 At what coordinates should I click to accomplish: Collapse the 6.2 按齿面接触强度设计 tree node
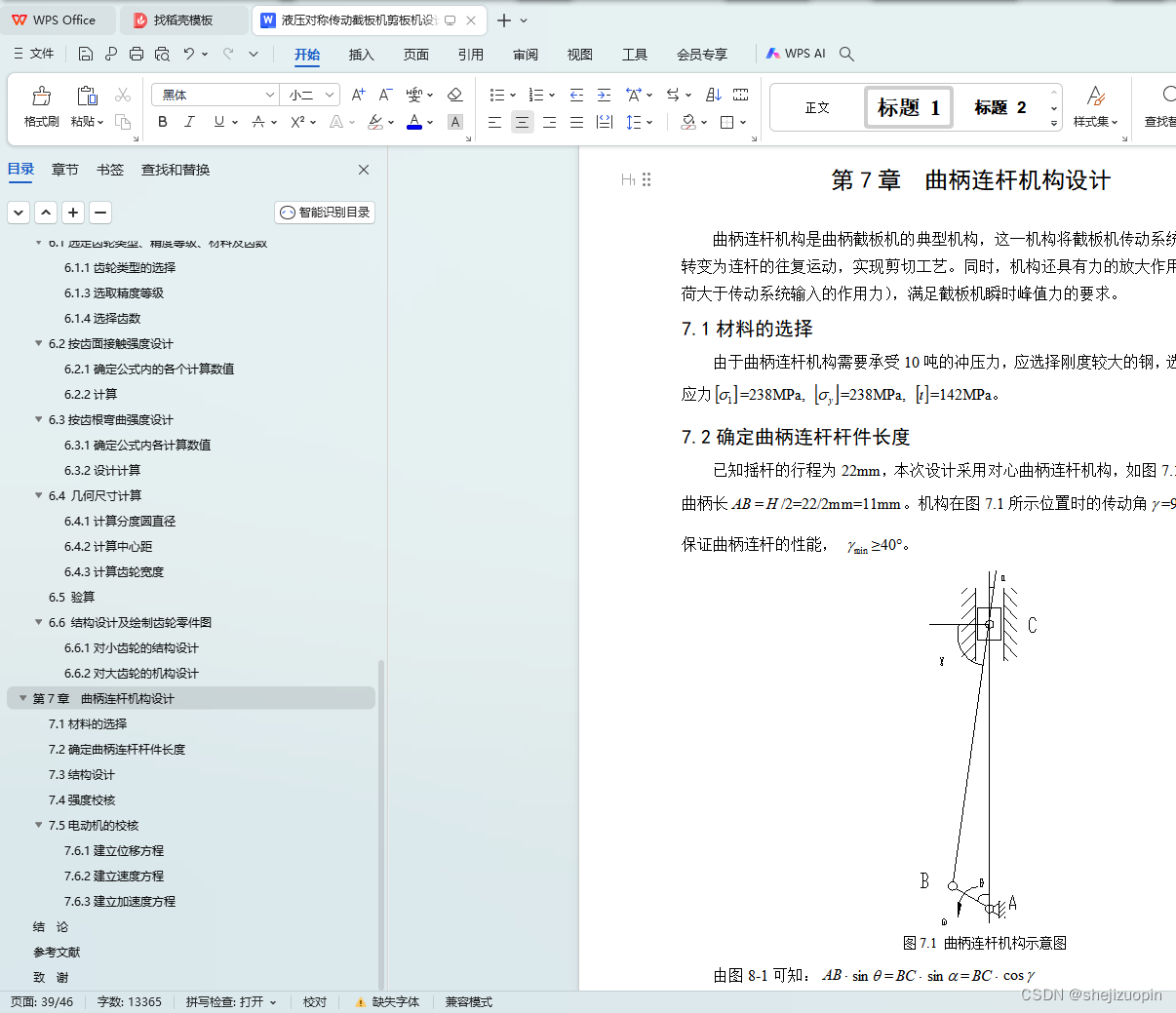39,343
